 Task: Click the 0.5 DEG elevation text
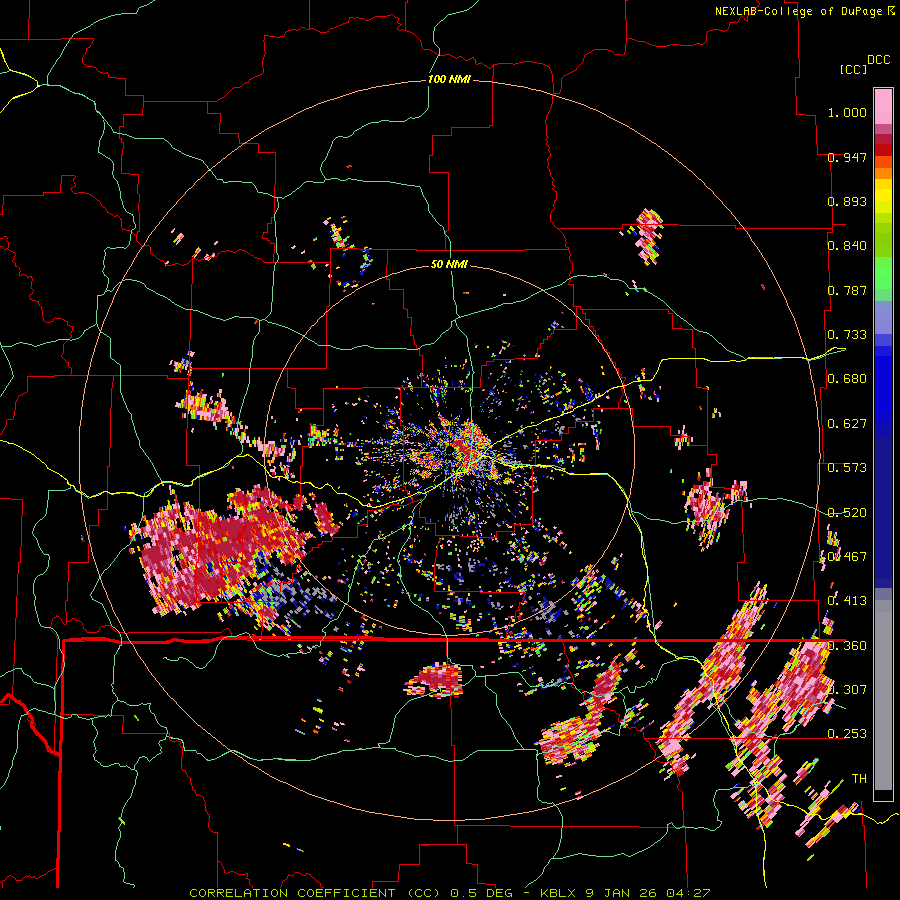[x=480, y=893]
